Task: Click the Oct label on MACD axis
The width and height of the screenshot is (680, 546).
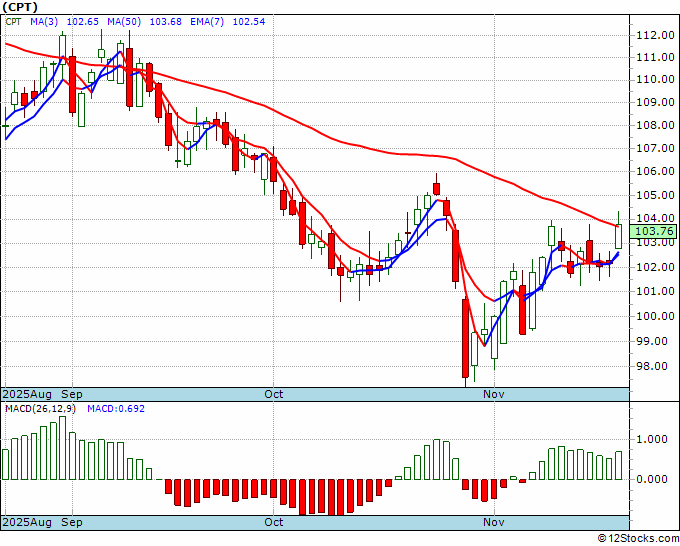Action: [274, 522]
